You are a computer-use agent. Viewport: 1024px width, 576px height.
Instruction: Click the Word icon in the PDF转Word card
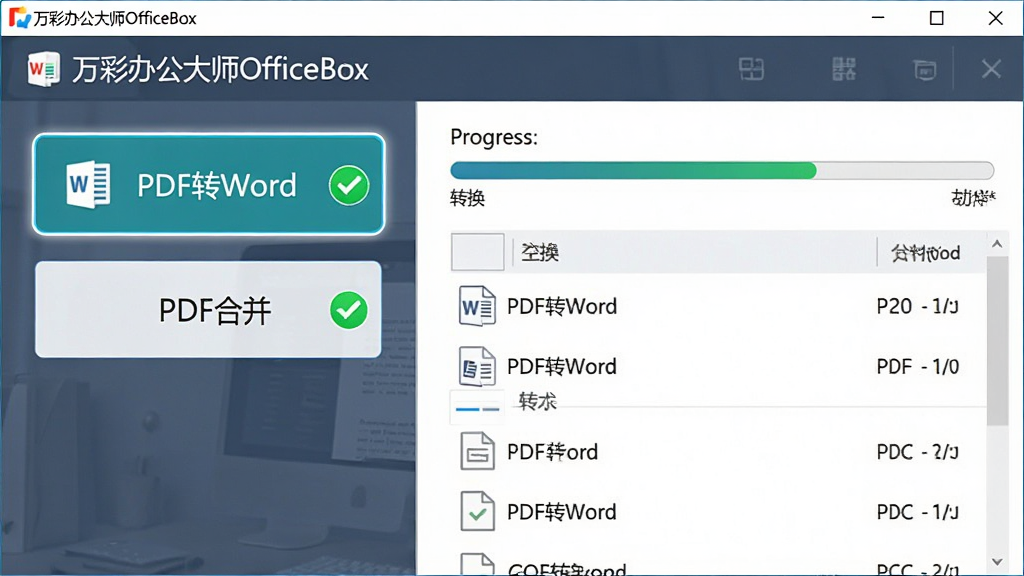point(88,185)
